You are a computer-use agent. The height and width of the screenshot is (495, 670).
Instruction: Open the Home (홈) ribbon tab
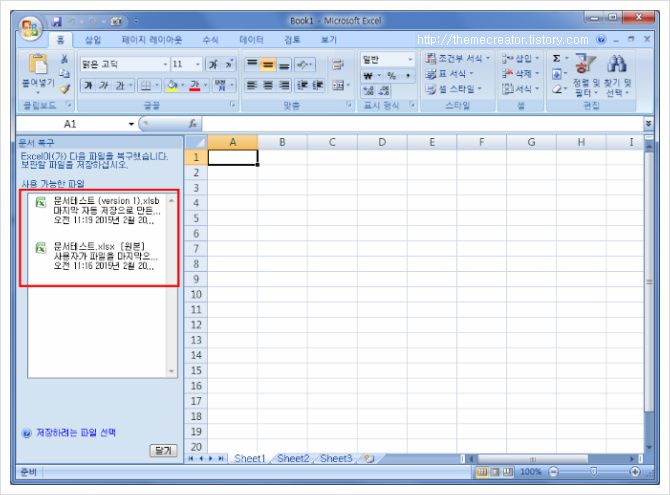pos(60,40)
